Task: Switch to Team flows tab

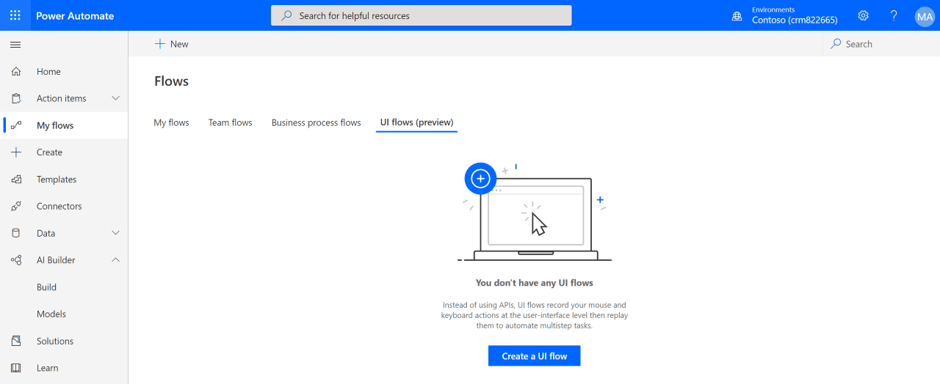Action: click(x=230, y=123)
